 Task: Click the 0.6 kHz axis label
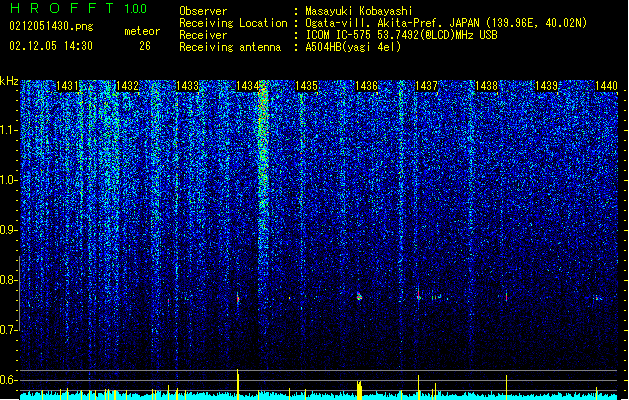pyautogui.click(x=9, y=380)
